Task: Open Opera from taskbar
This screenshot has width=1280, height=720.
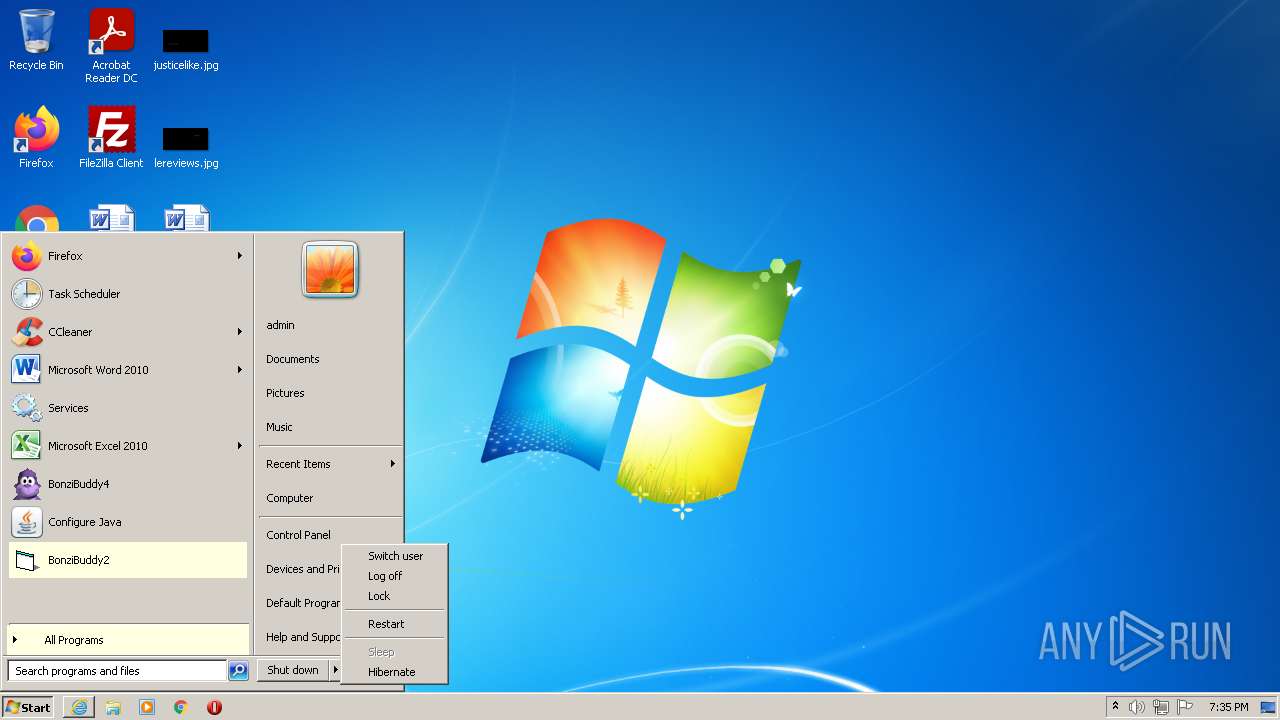Action: pos(214,707)
